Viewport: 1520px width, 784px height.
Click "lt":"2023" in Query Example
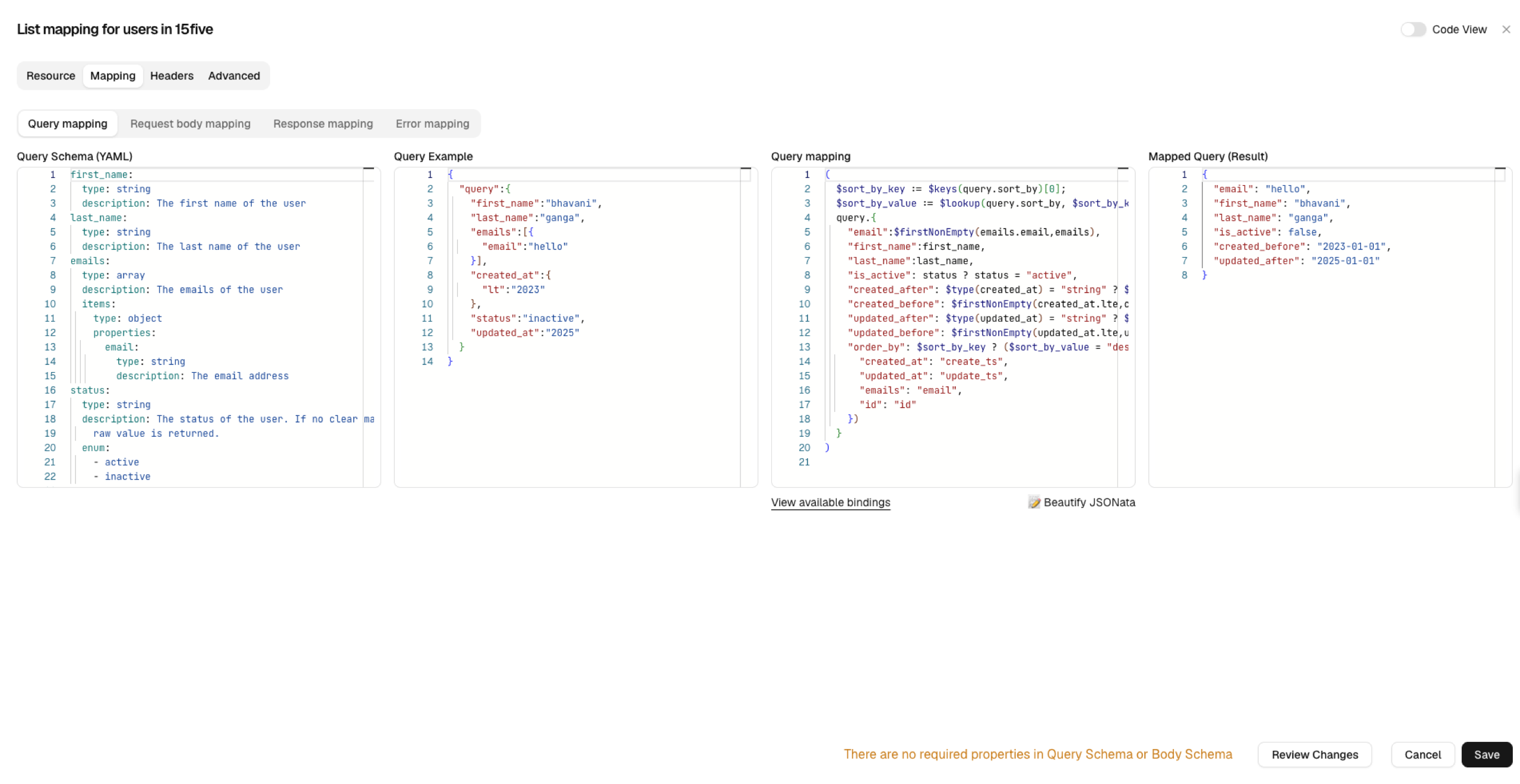coord(513,290)
